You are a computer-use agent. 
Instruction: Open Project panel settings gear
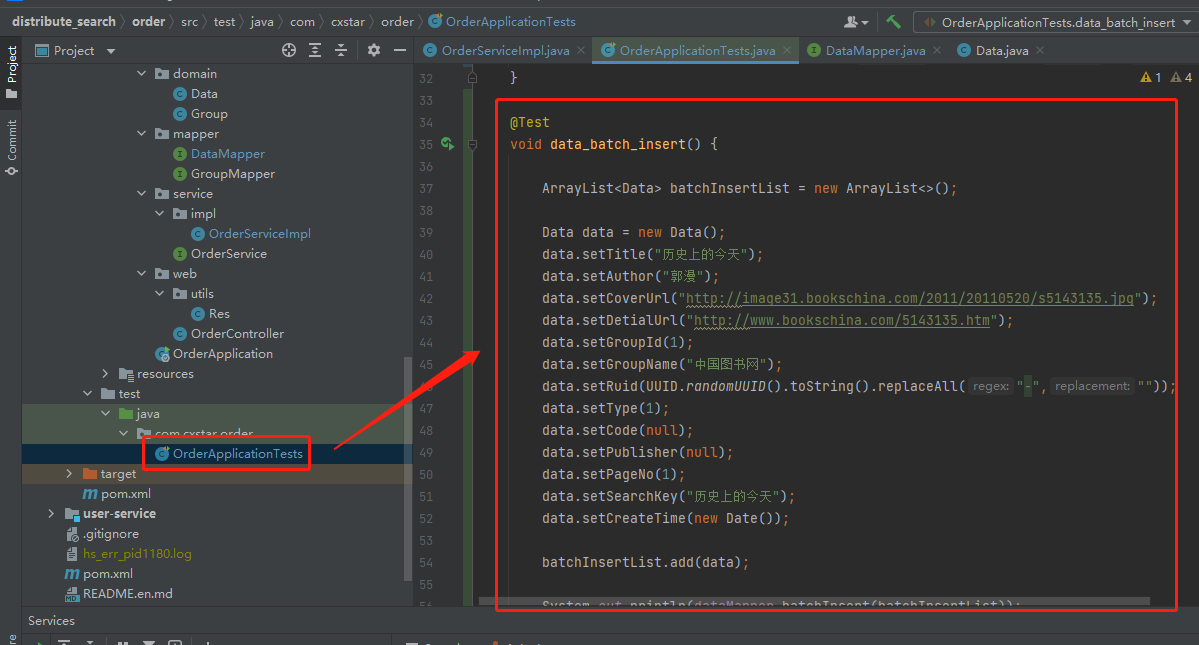tap(373, 50)
